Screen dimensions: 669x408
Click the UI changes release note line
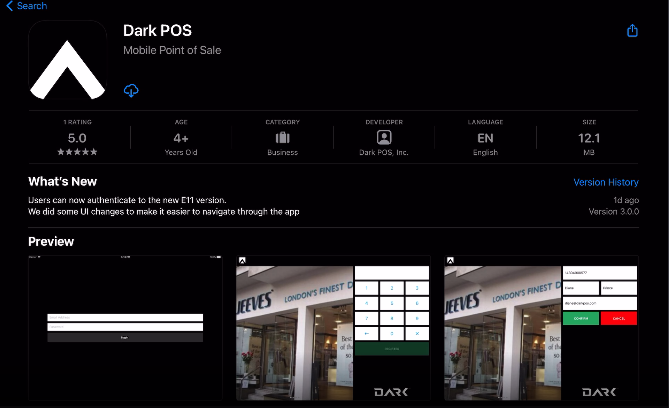tap(164, 212)
